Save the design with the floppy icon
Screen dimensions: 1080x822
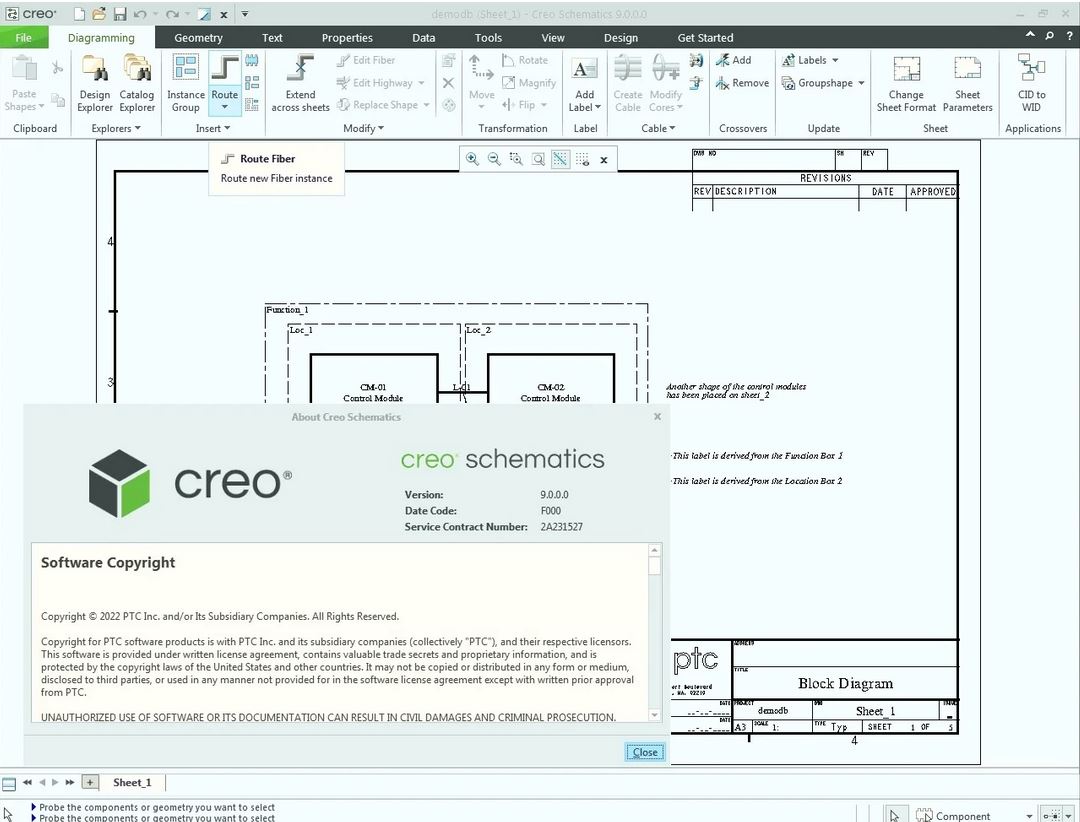pos(120,14)
